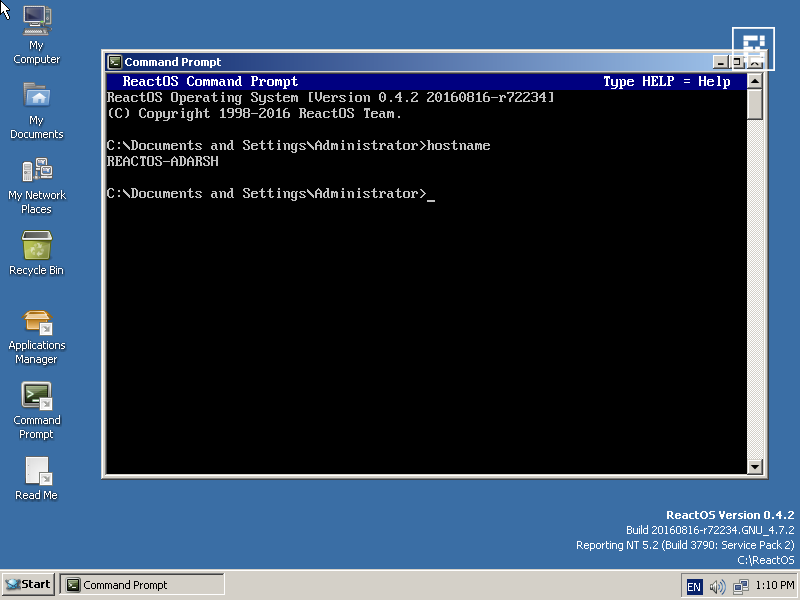800x600 pixels.
Task: Select the My Documents desktop icon
Action: click(36, 111)
